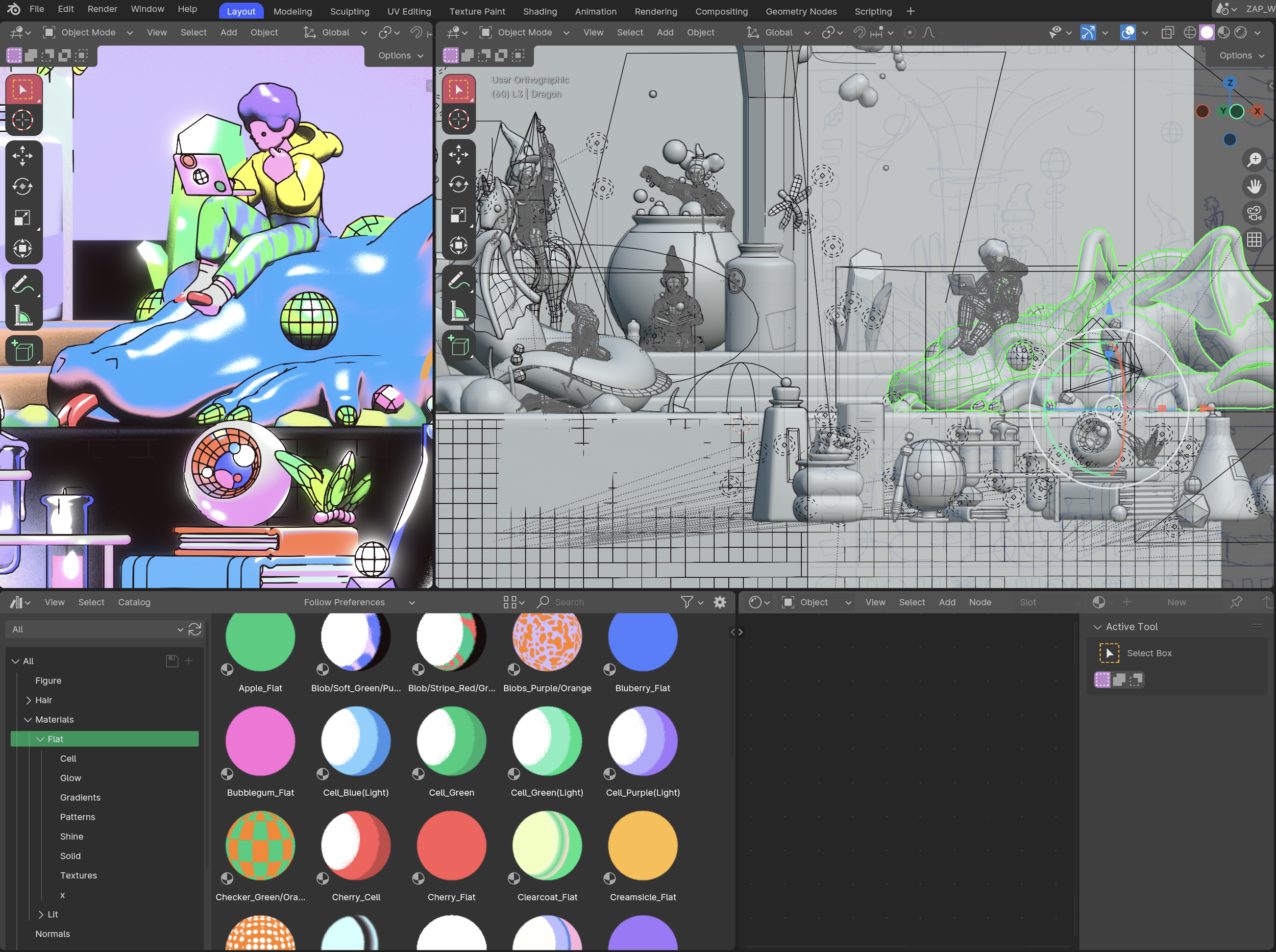Select the Gradients catalog

coord(80,797)
